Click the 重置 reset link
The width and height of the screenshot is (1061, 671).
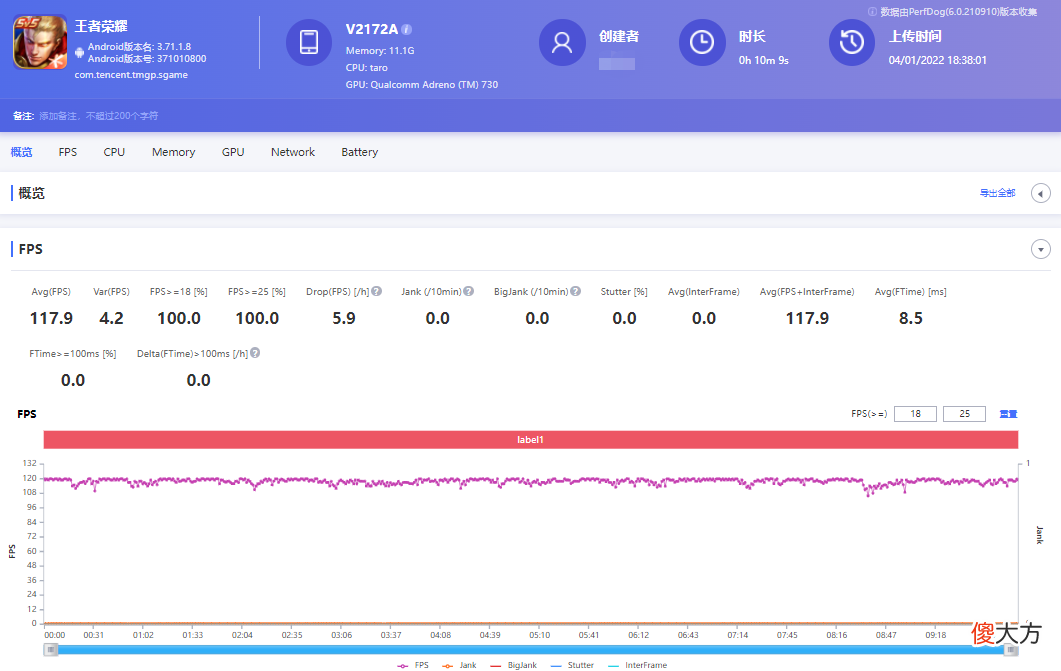pos(1008,414)
